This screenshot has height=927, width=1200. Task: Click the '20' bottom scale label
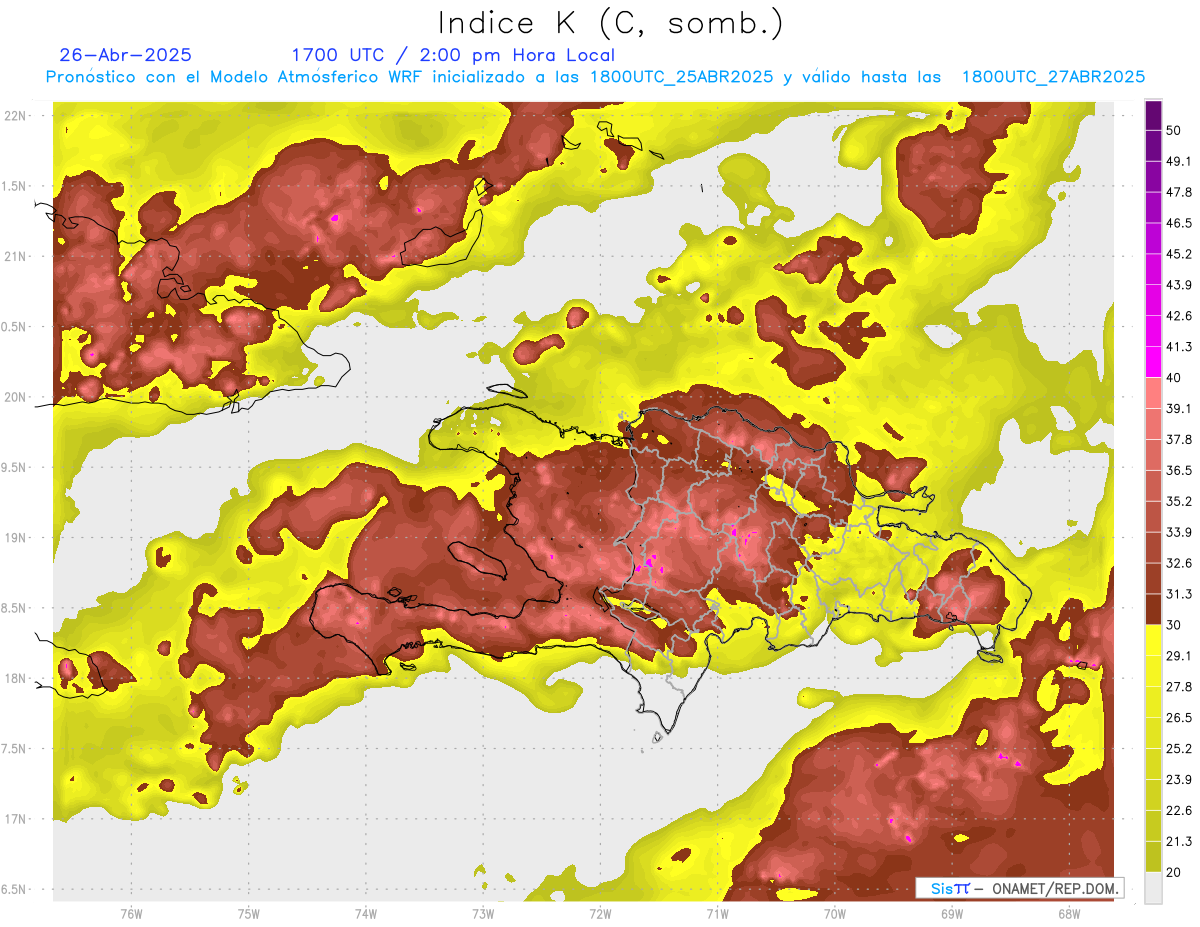point(1175,872)
